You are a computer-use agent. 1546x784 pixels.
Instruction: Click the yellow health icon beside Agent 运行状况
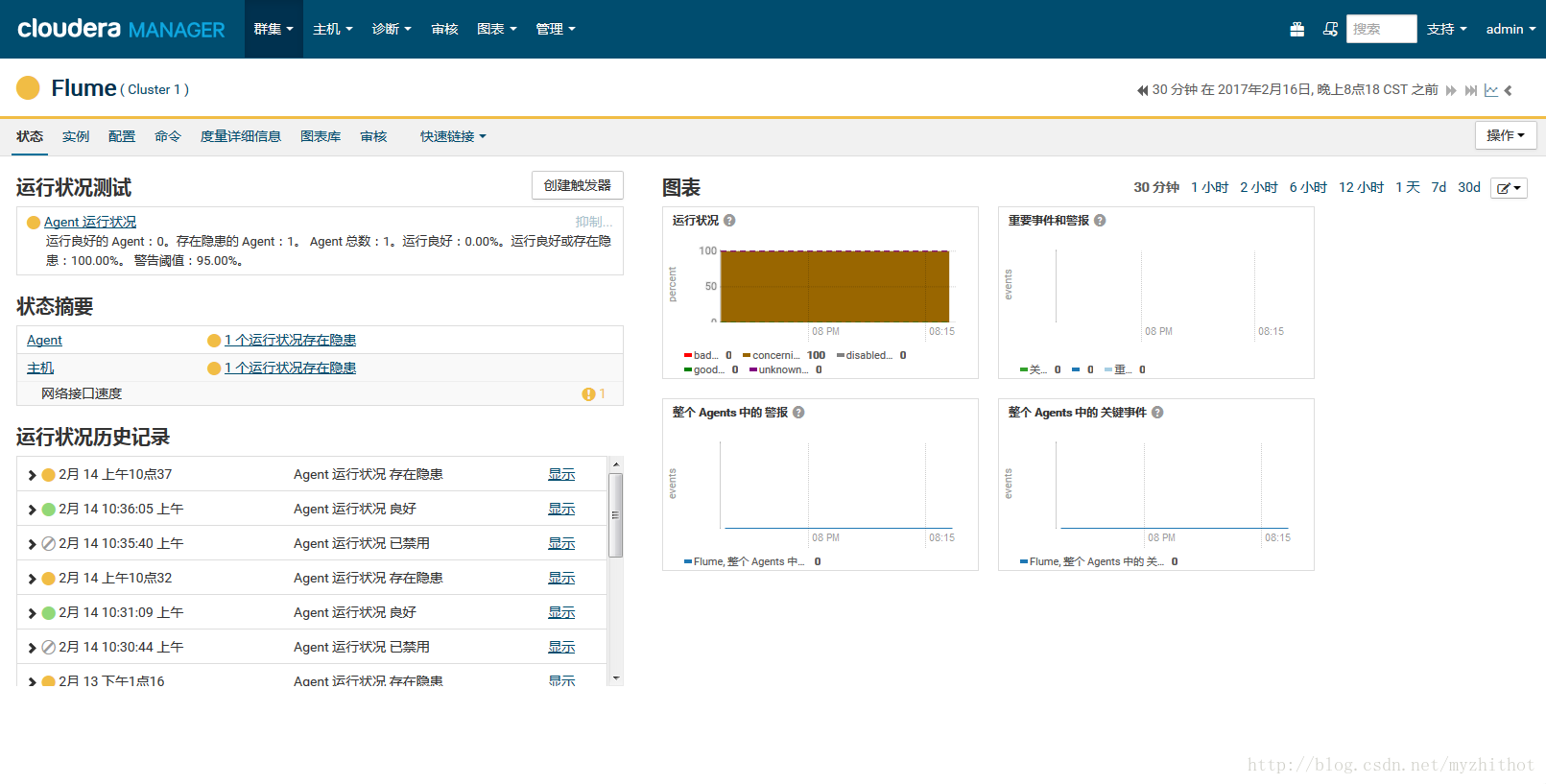click(x=34, y=223)
